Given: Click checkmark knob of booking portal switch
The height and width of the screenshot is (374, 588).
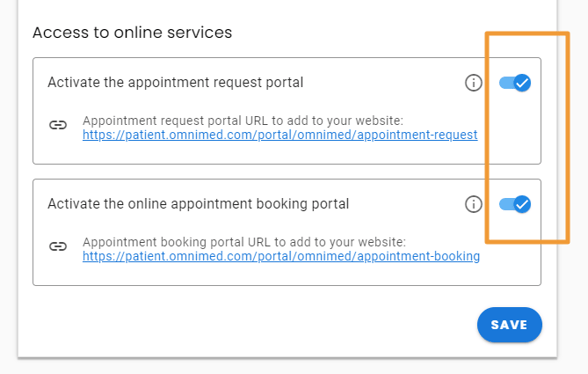Looking at the screenshot, I should point(522,204).
